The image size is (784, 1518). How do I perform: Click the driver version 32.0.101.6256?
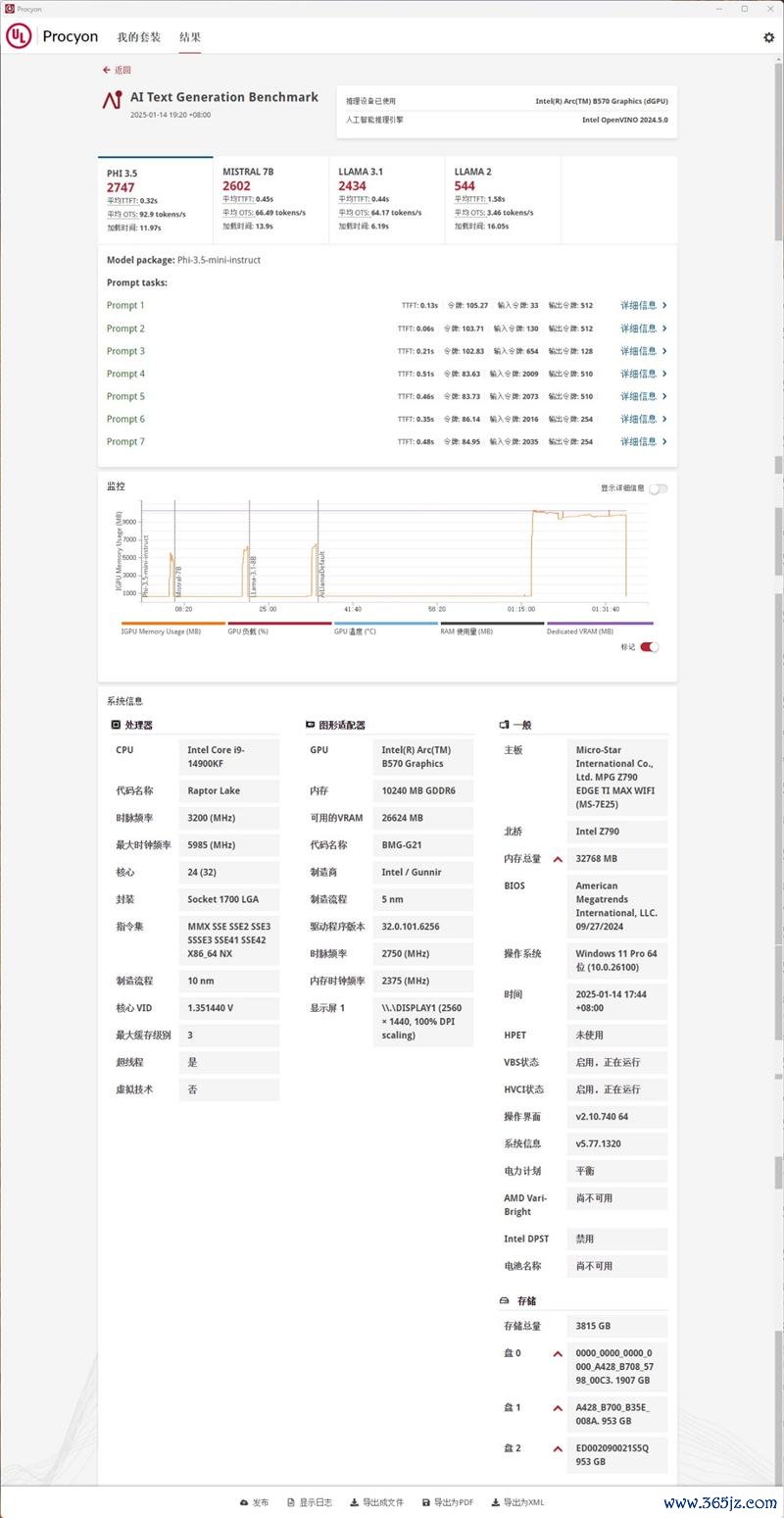pyautogui.click(x=423, y=927)
